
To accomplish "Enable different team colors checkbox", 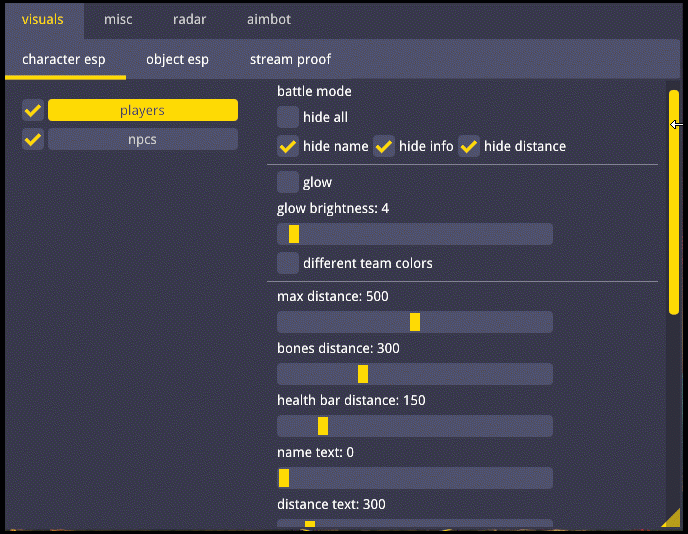I will point(288,263).
